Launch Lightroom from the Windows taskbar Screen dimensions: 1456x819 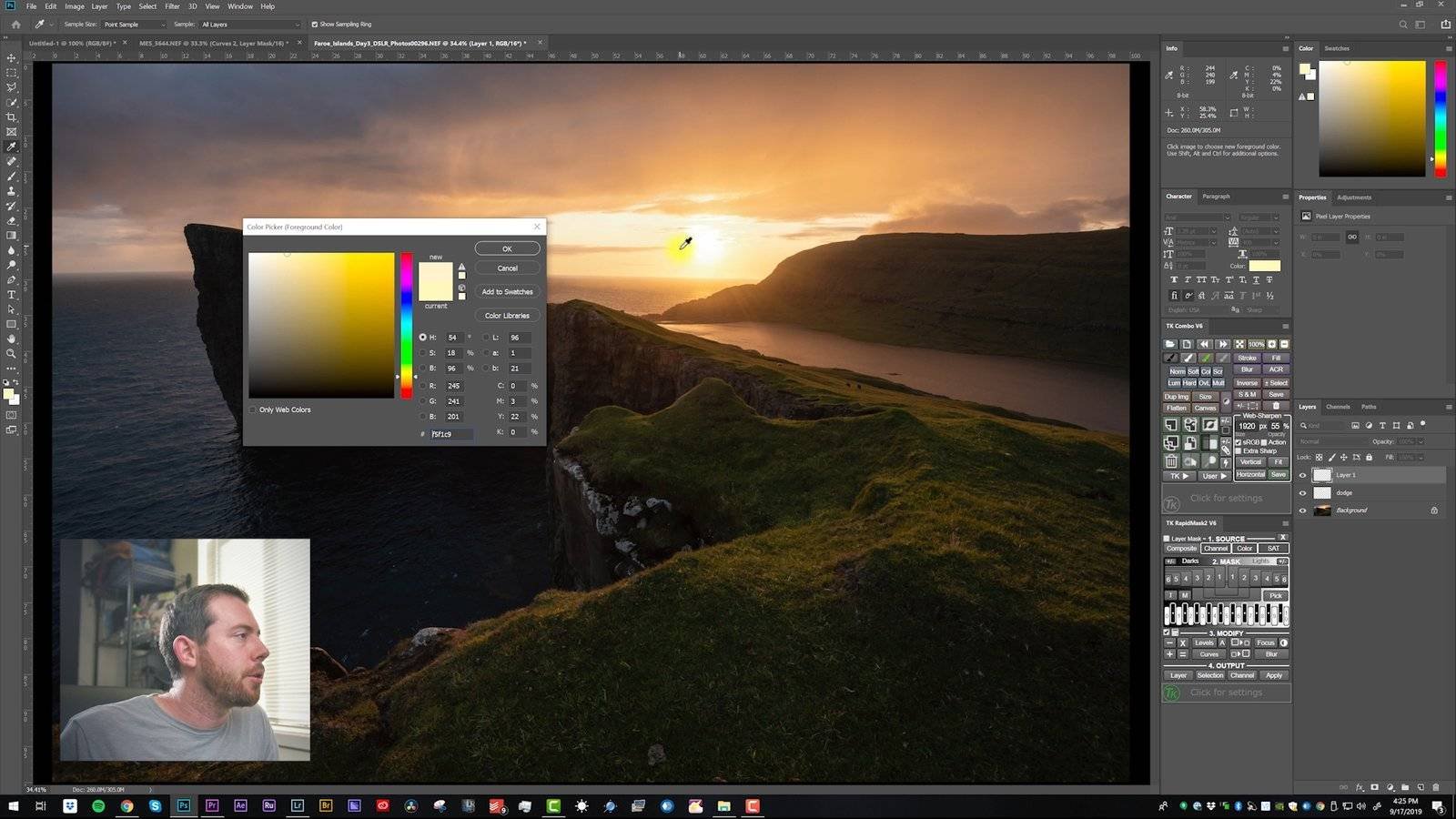pos(298,805)
